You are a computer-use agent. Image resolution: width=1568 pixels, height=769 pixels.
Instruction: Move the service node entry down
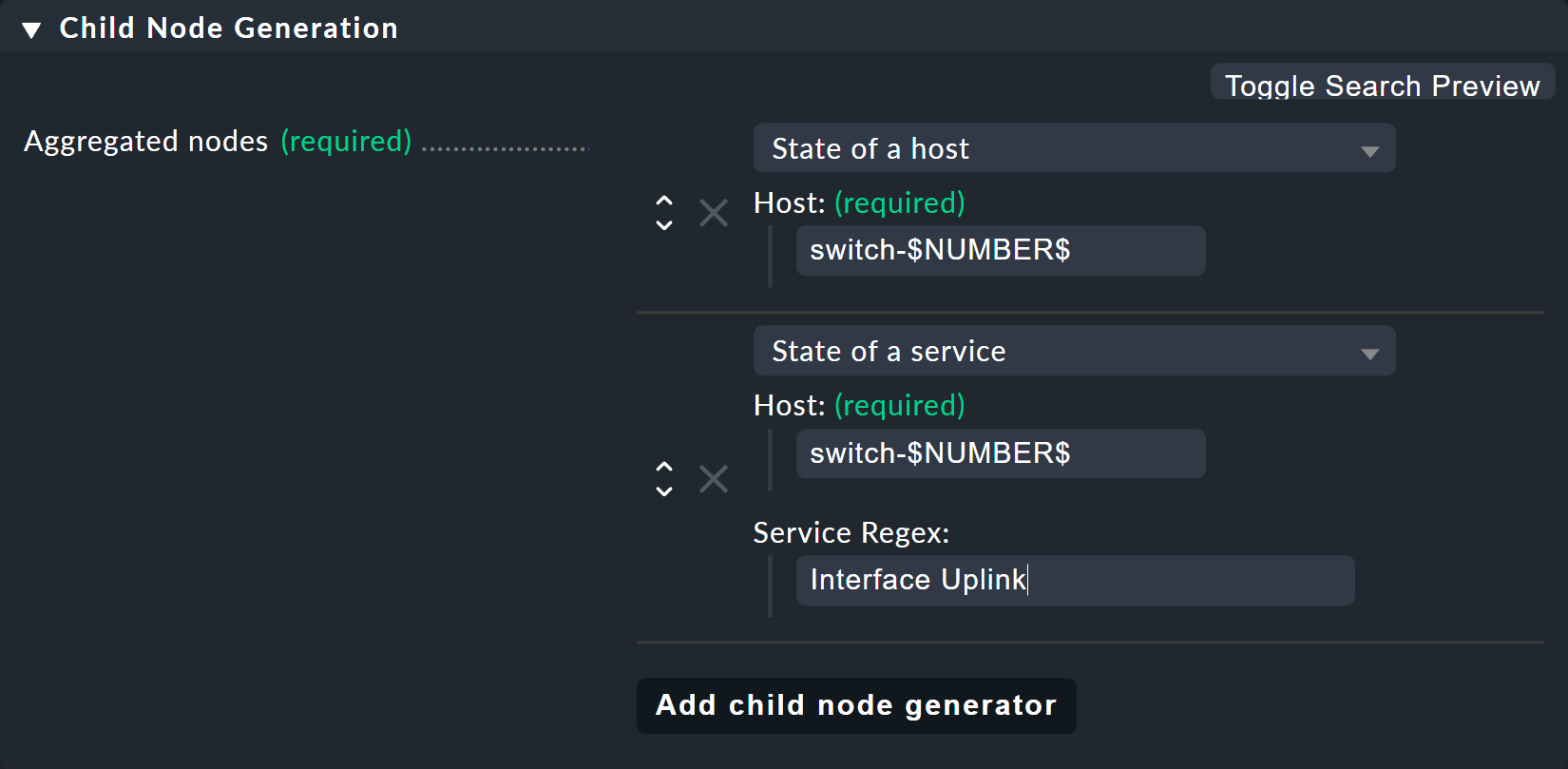664,491
